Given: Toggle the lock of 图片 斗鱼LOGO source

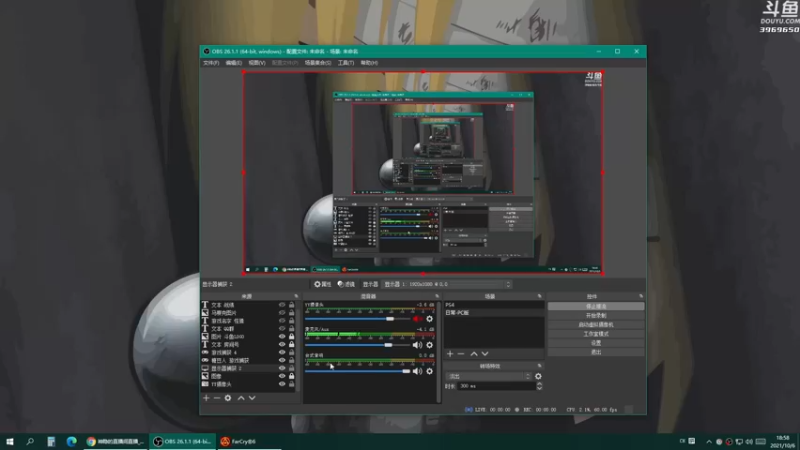Looking at the screenshot, I should point(291,337).
